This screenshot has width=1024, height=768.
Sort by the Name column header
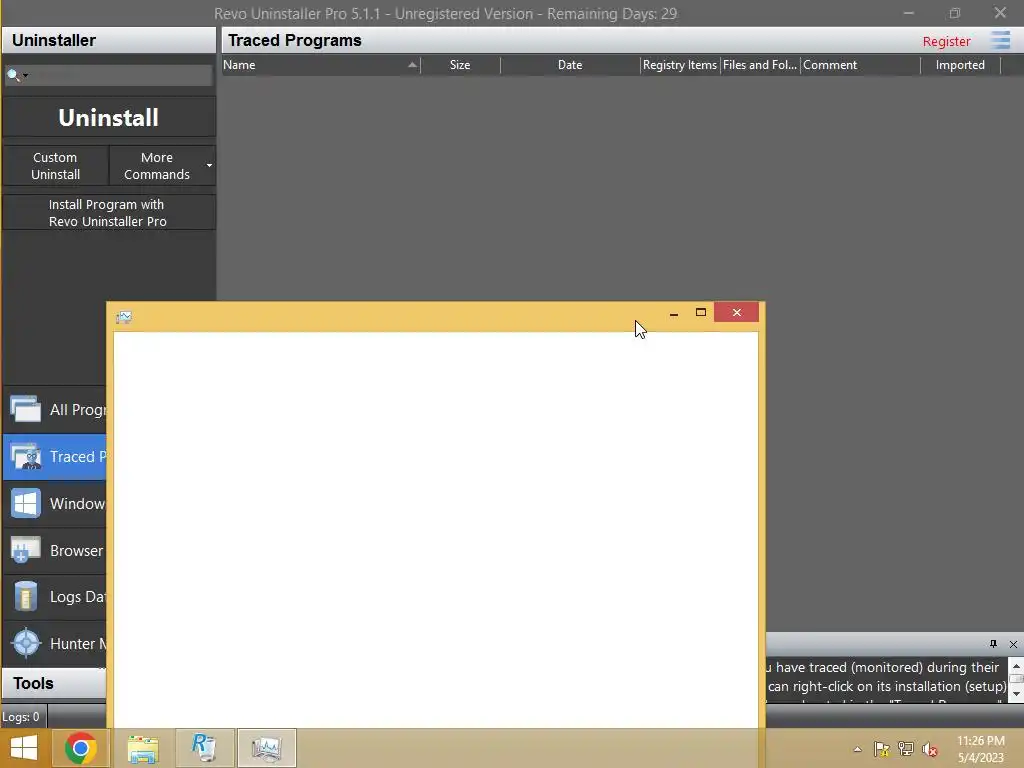point(321,65)
